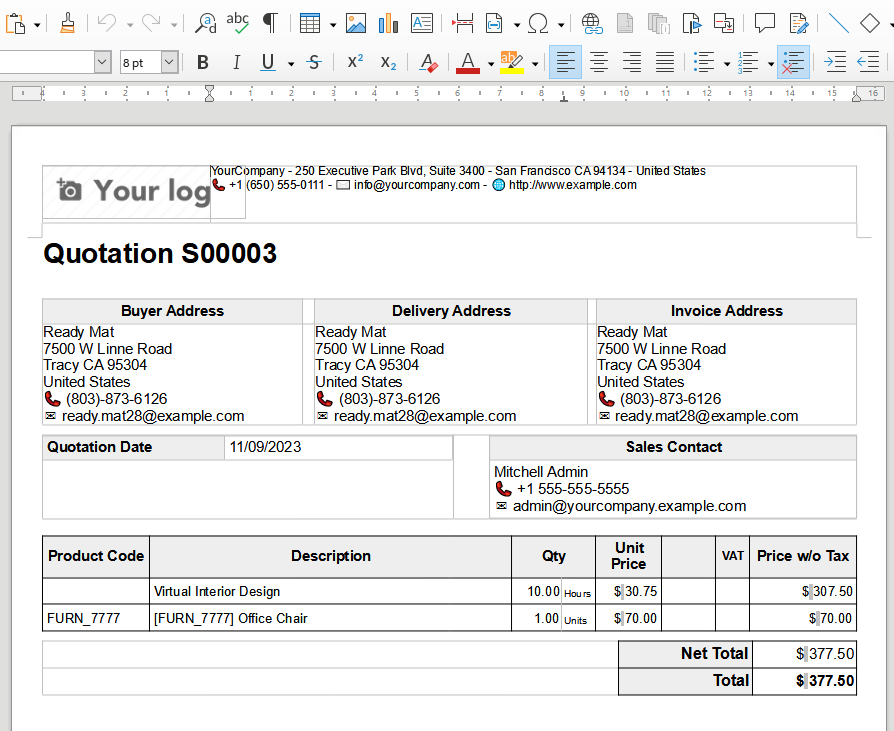Run the spelling check

coord(237,24)
